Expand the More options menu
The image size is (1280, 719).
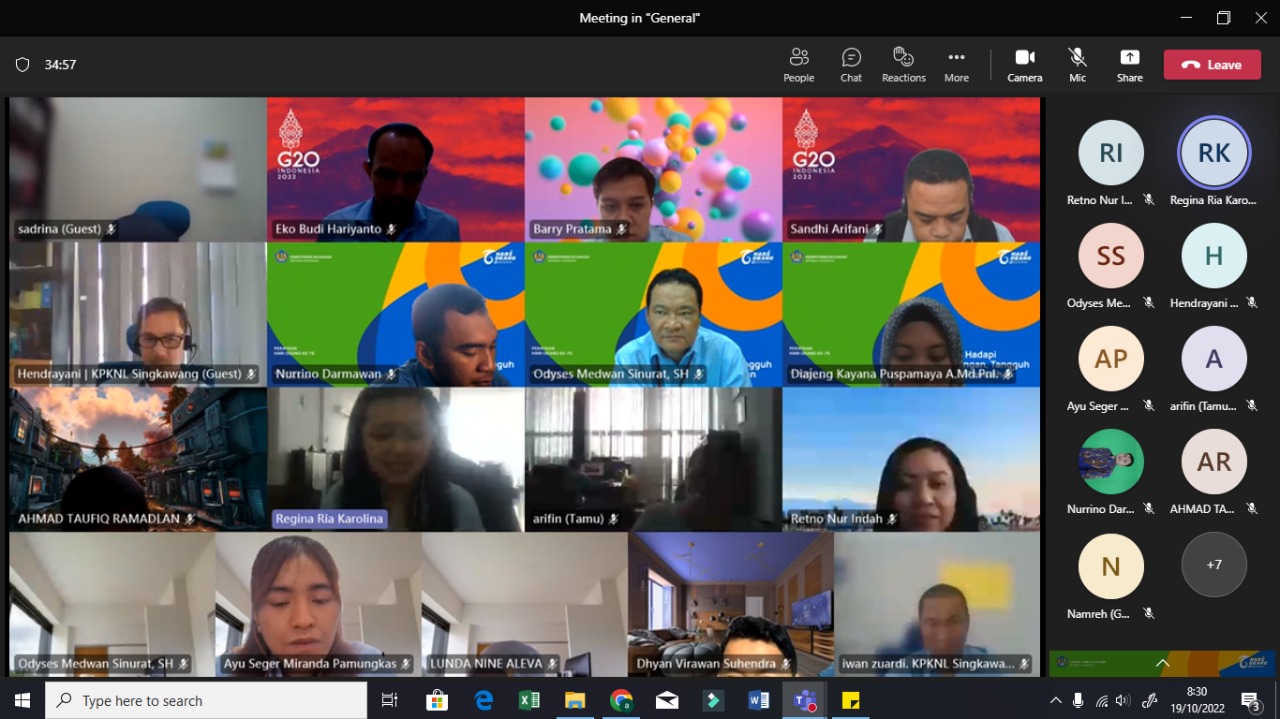coord(956,65)
